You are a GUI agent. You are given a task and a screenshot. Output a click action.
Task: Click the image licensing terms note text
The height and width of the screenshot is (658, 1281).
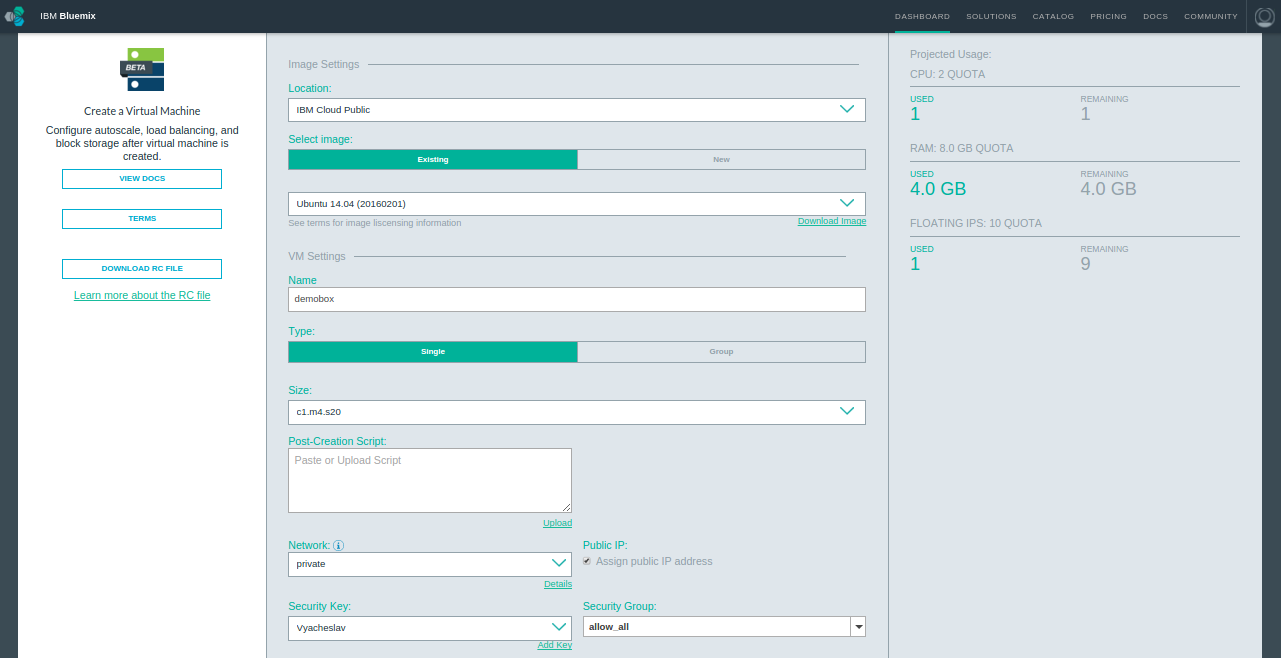[375, 223]
